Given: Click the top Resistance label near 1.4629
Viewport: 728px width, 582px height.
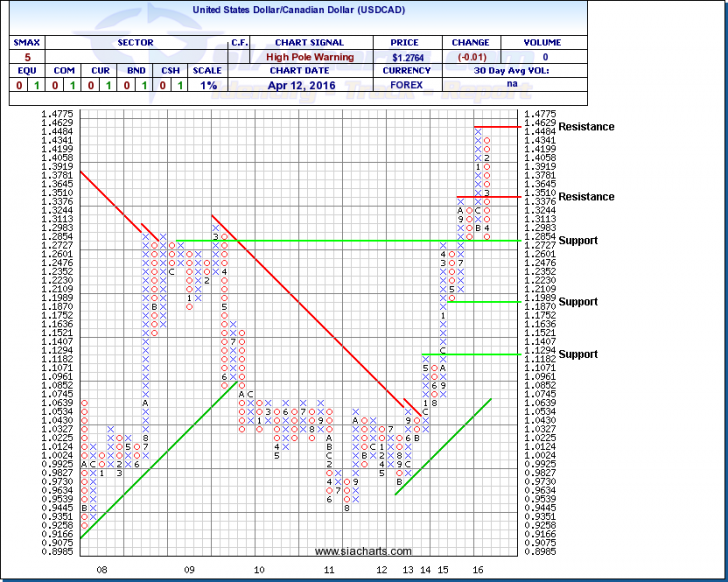Looking at the screenshot, I should pyautogui.click(x=587, y=127).
